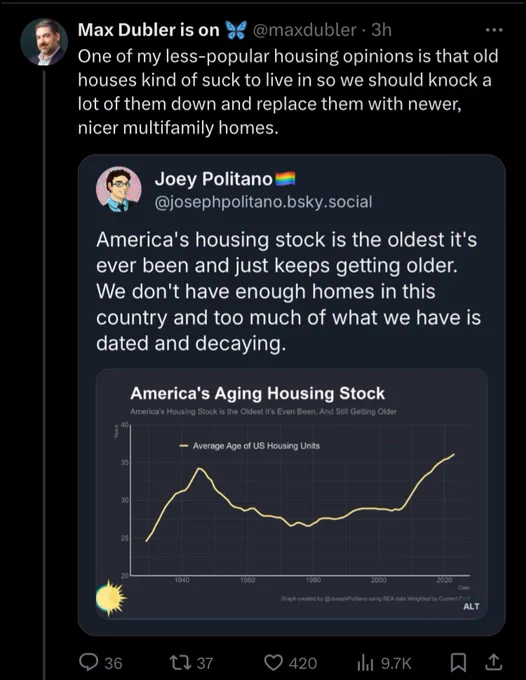Click the @maxdubler handle
Screen dimensions: 526x680
(304, 30)
